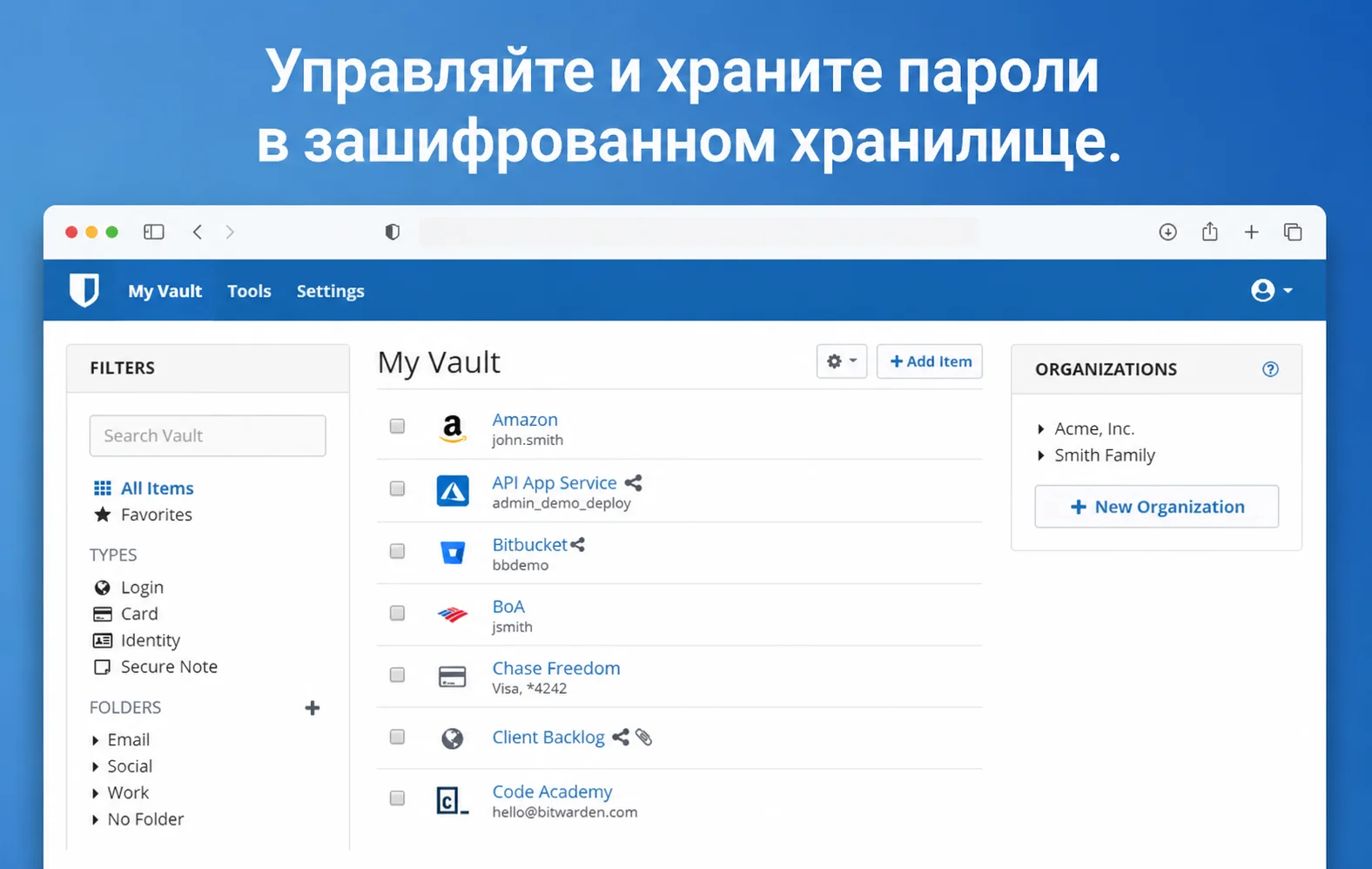
Task: Mark the Client Backlog checkbox
Action: coord(398,737)
